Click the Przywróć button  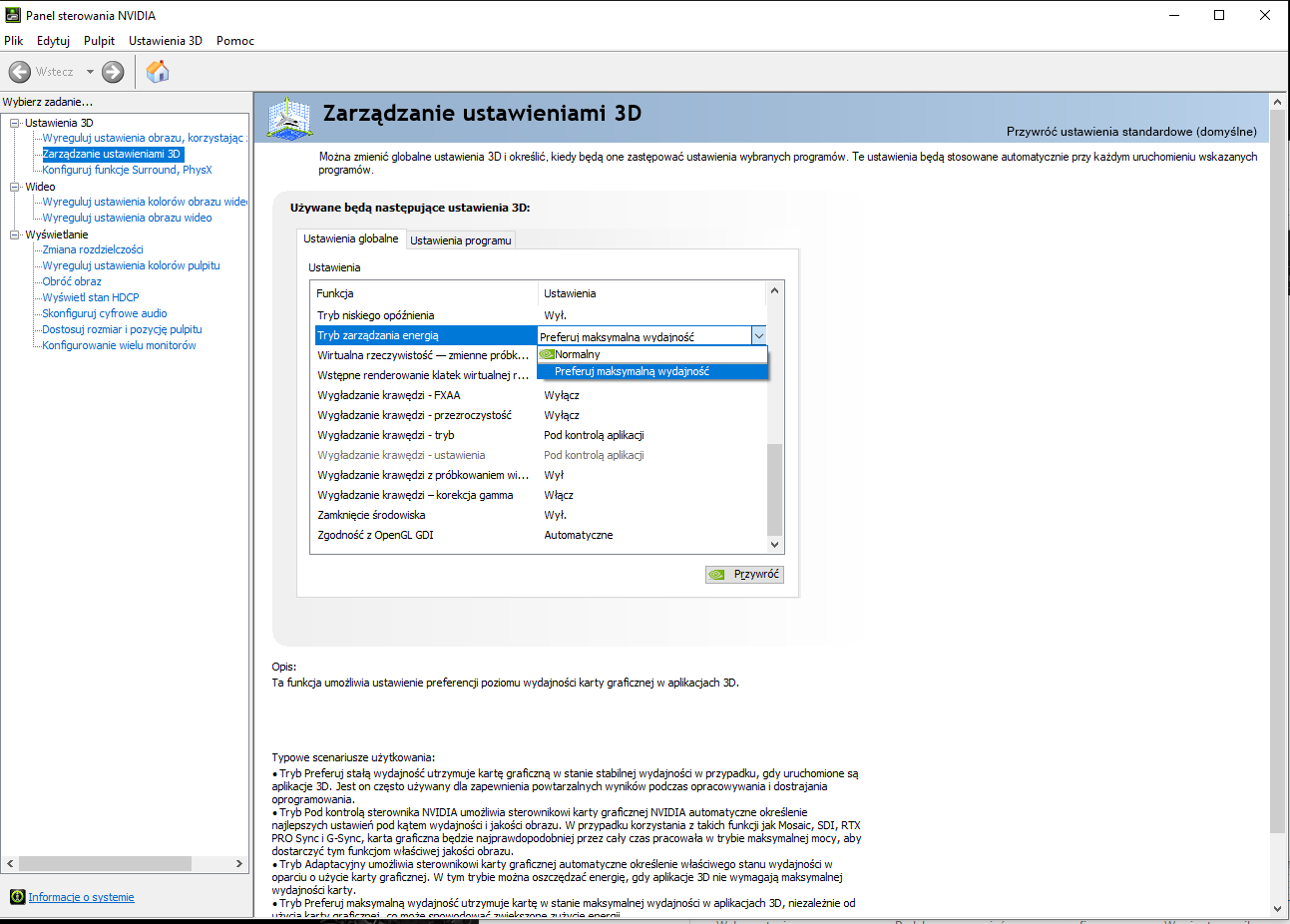[x=744, y=575]
